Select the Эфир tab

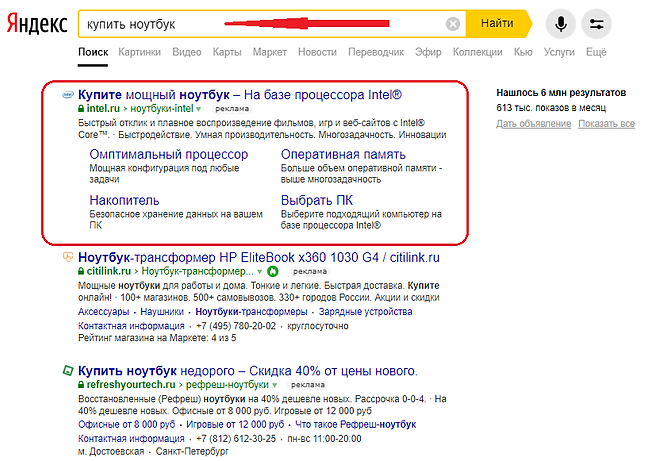(428, 52)
